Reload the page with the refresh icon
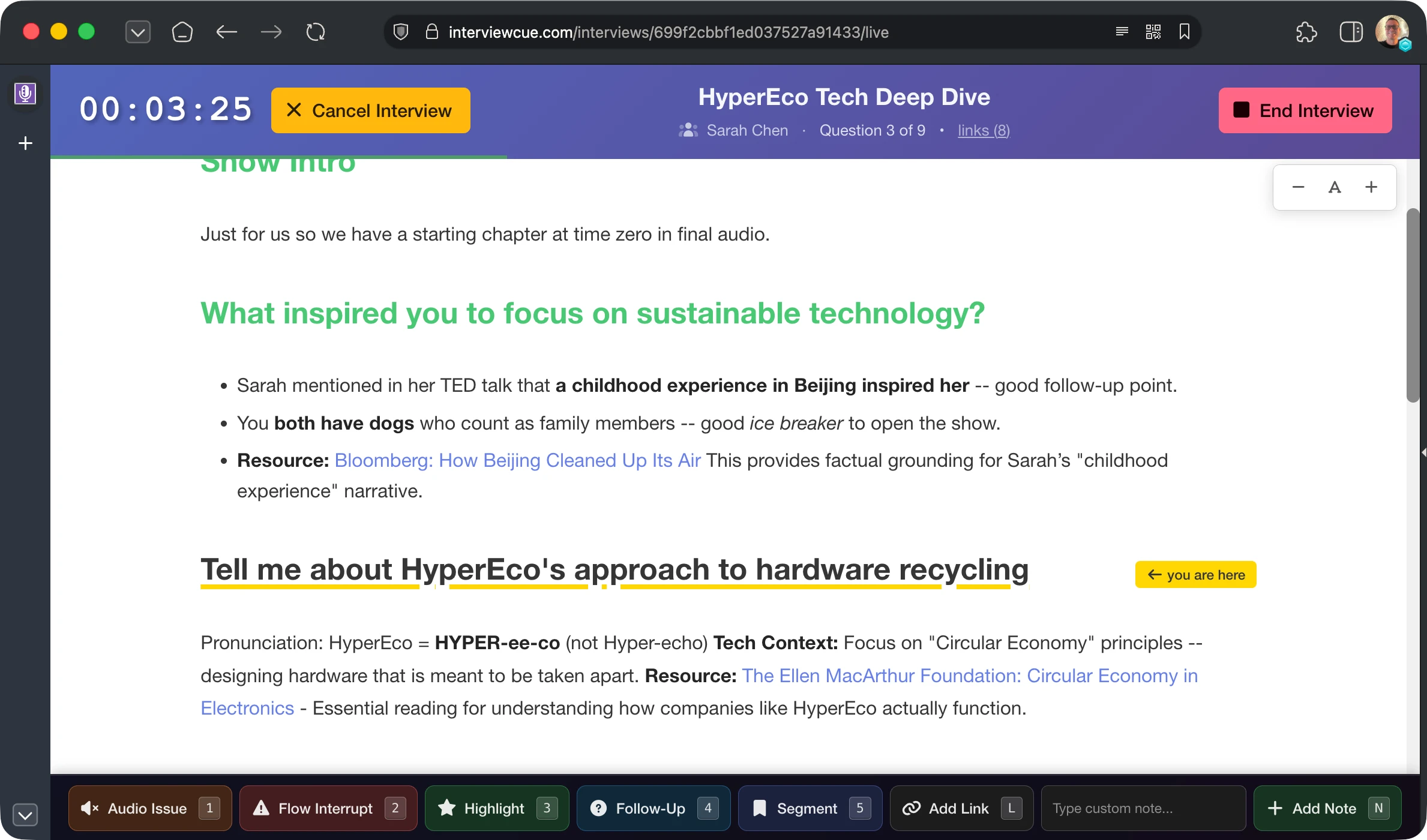1427x840 pixels. click(316, 32)
